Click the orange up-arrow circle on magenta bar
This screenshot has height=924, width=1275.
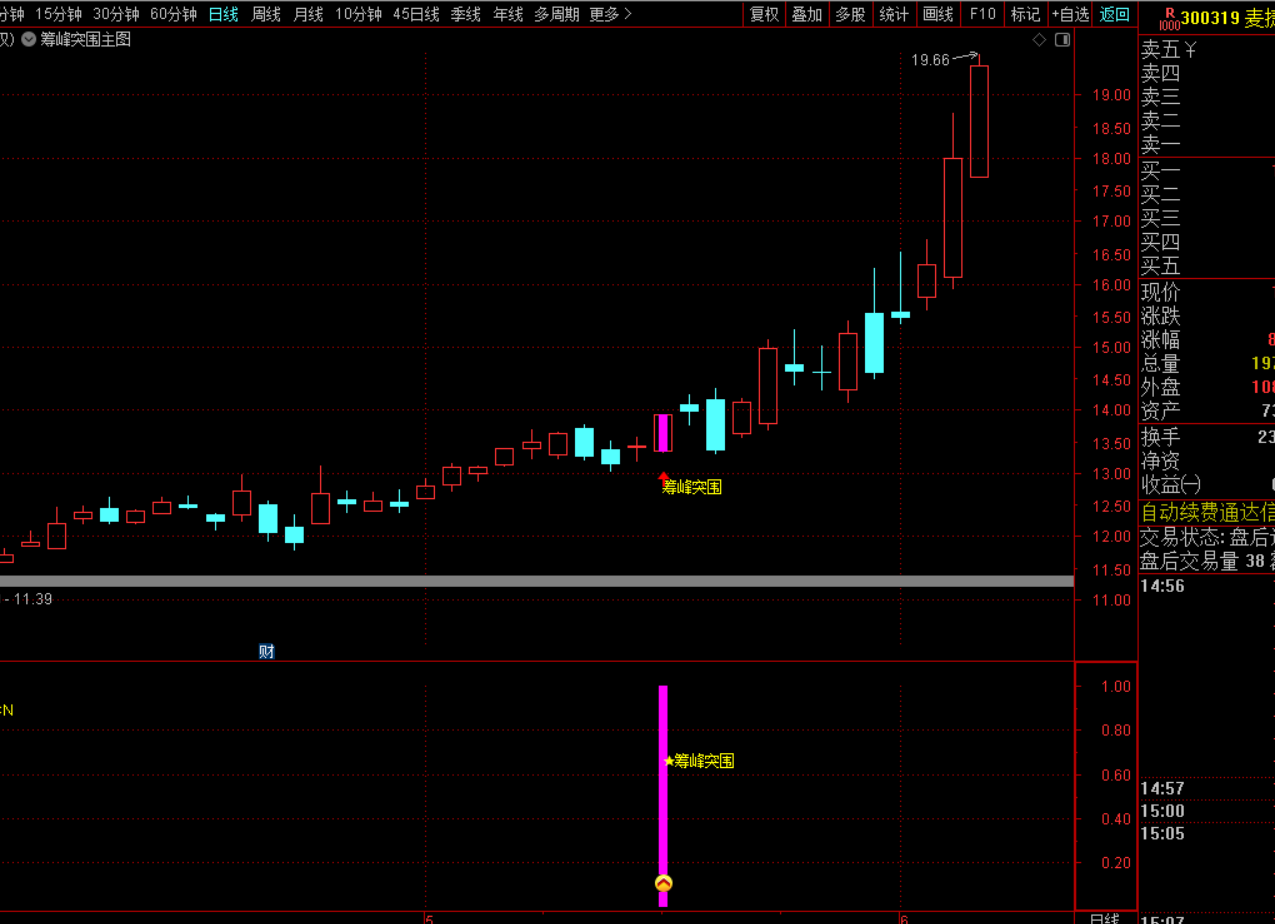[663, 883]
